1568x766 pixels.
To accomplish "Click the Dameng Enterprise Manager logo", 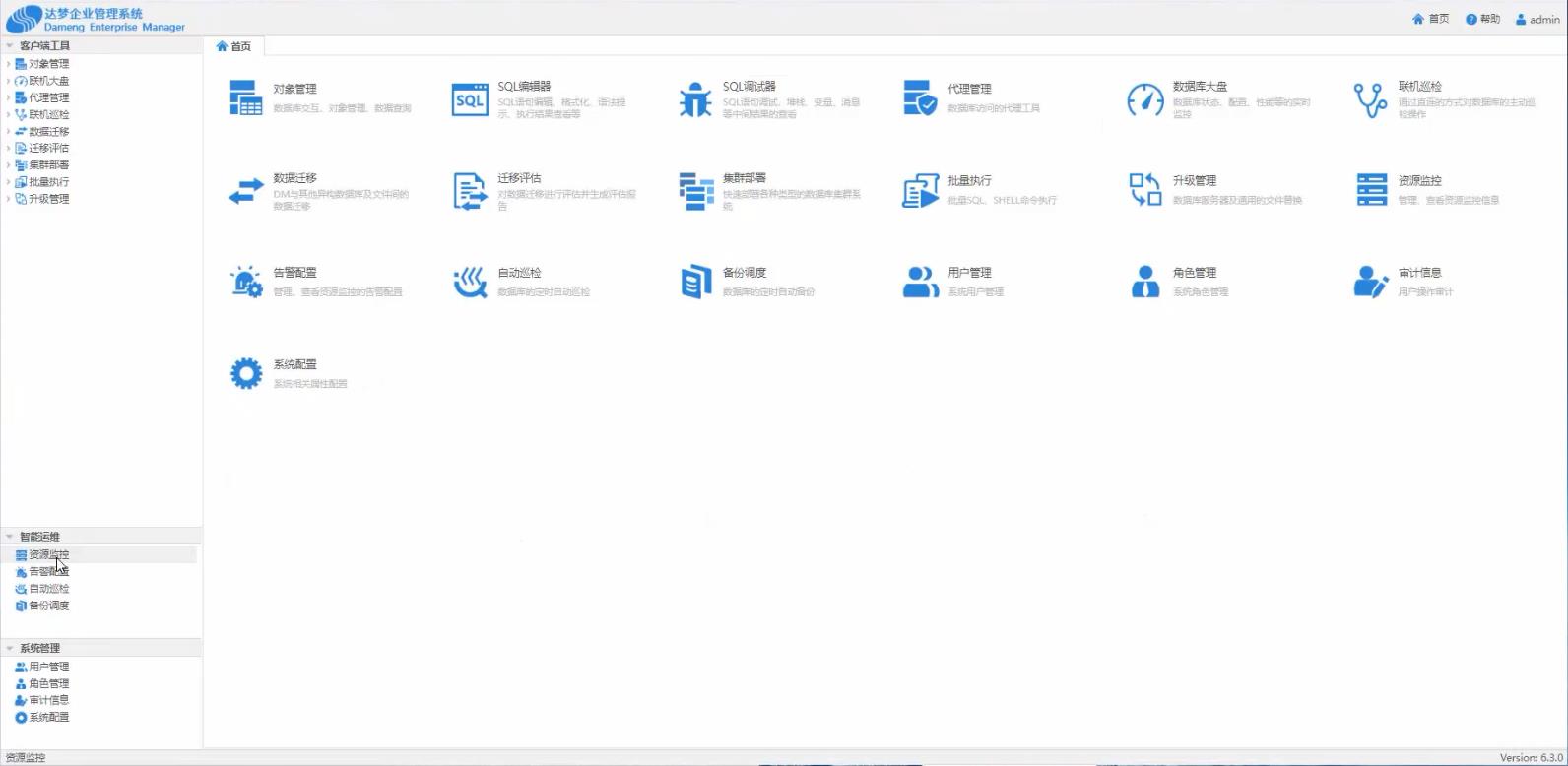I will tap(96, 19).
